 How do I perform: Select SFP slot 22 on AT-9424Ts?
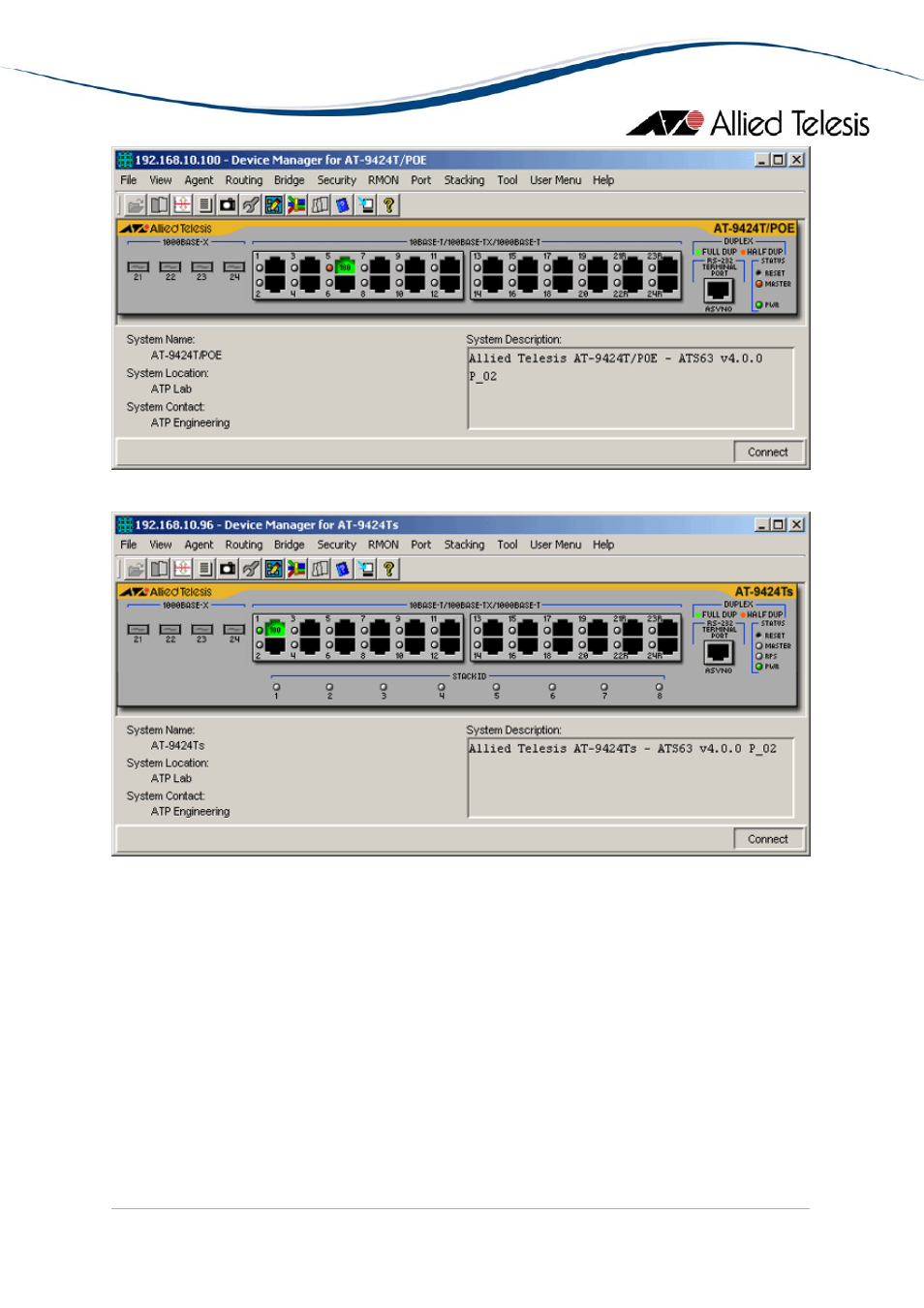pos(169,629)
